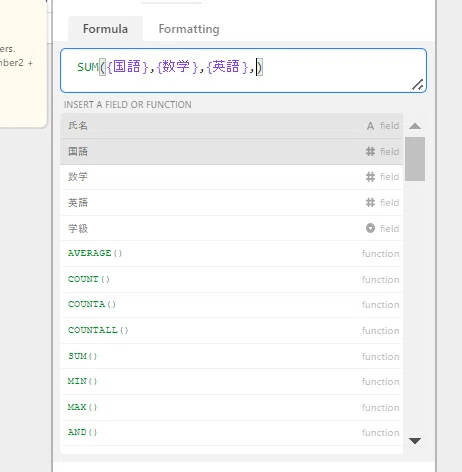Screen dimensions: 462x472
Task: Click inside the SUM formula input box
Action: (243, 71)
